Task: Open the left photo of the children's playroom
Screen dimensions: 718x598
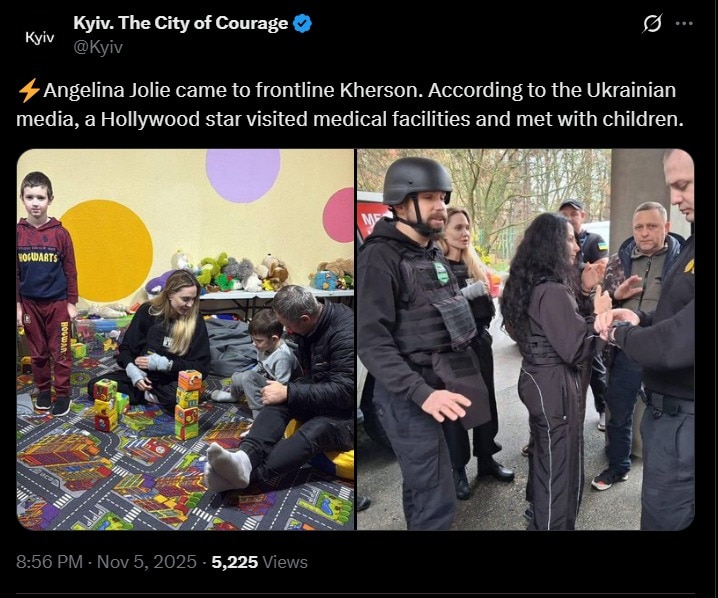Action: [x=185, y=339]
